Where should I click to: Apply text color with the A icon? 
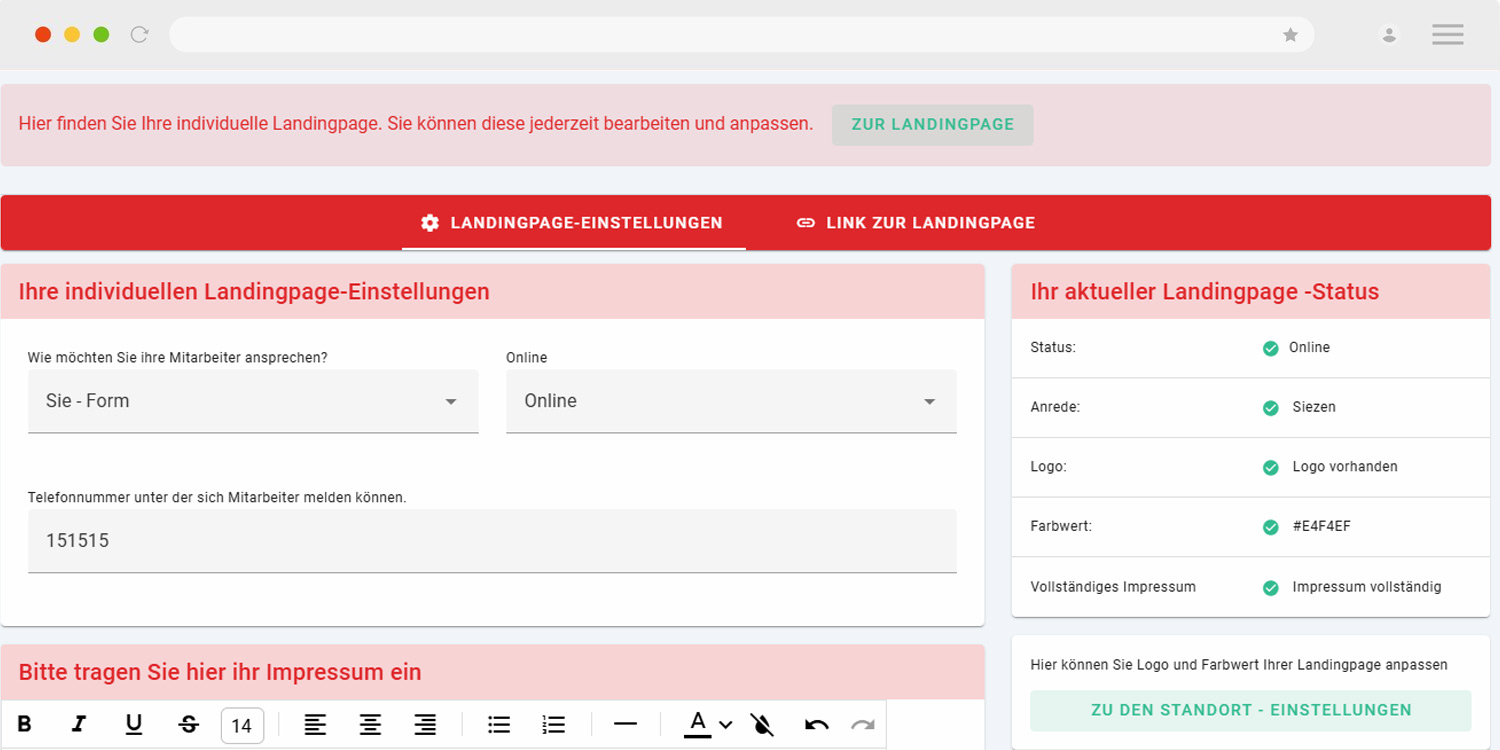coord(698,724)
